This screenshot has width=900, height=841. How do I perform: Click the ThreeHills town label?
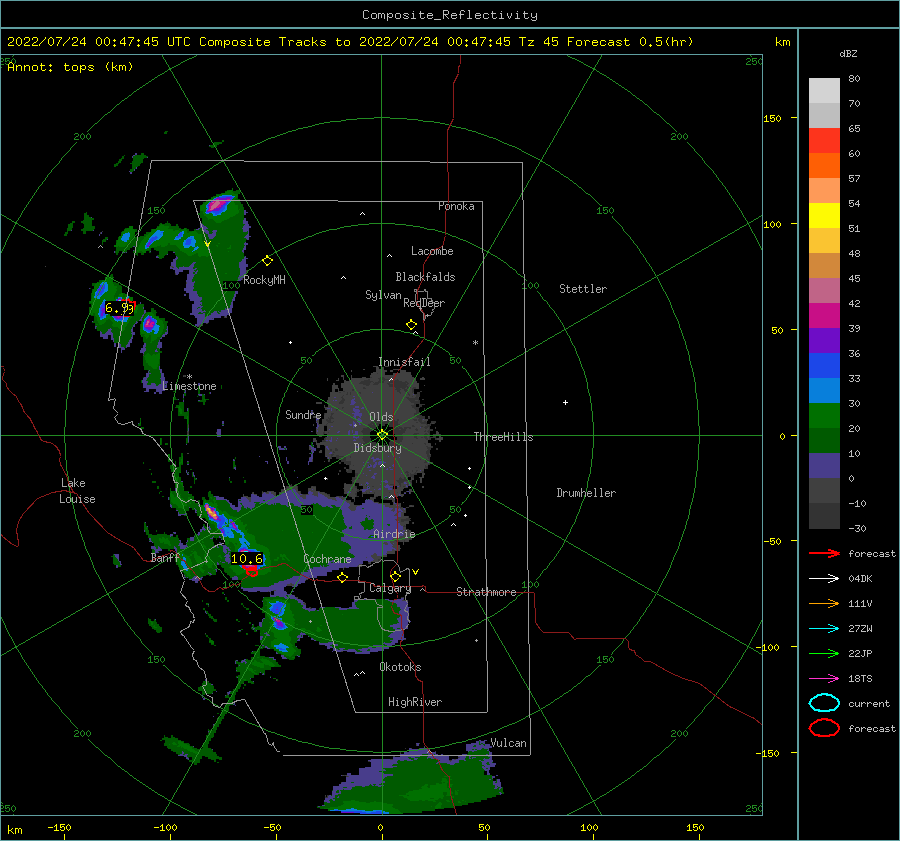click(503, 437)
